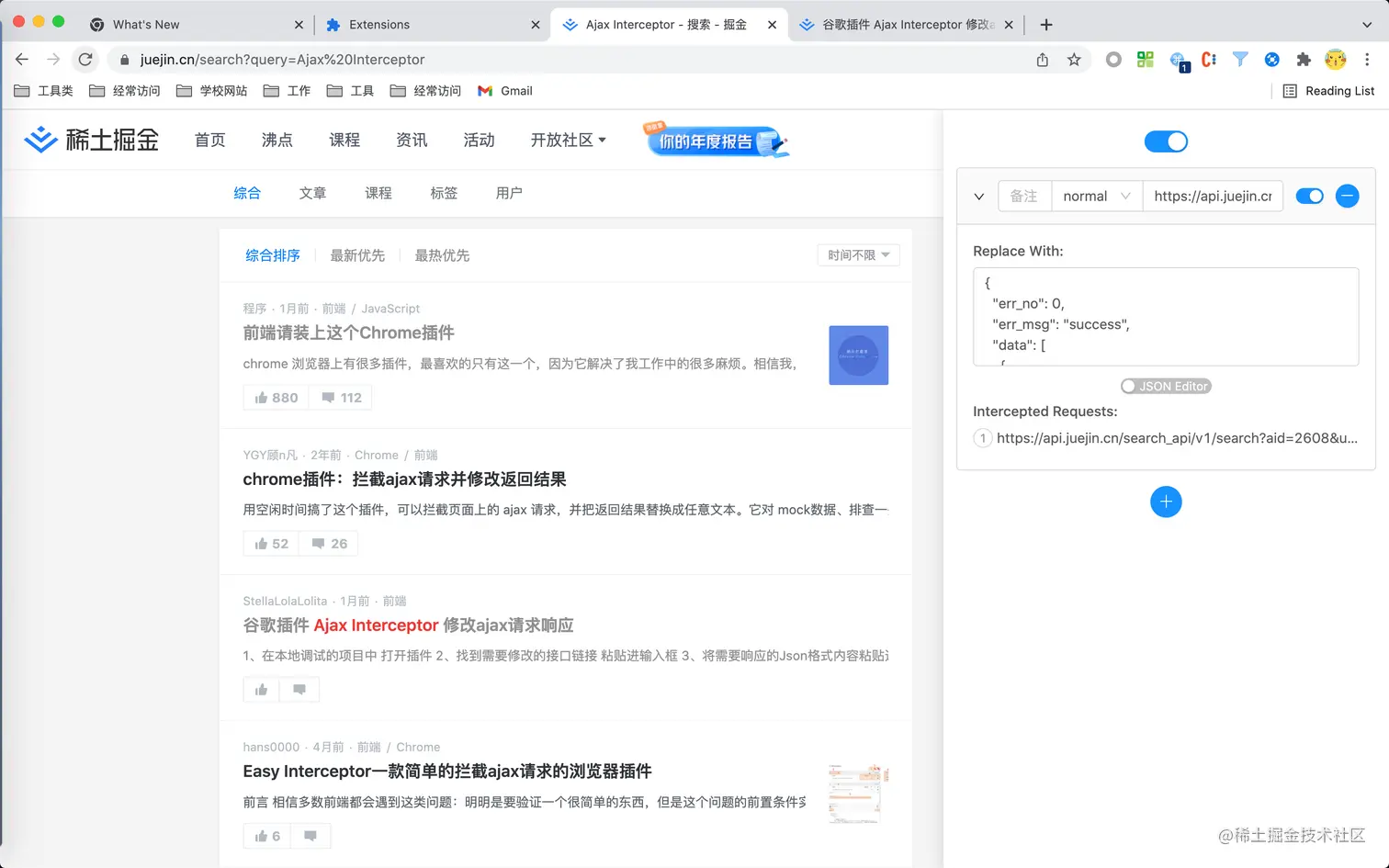Open the Chrome profile avatar
1389x868 pixels.
(x=1336, y=60)
